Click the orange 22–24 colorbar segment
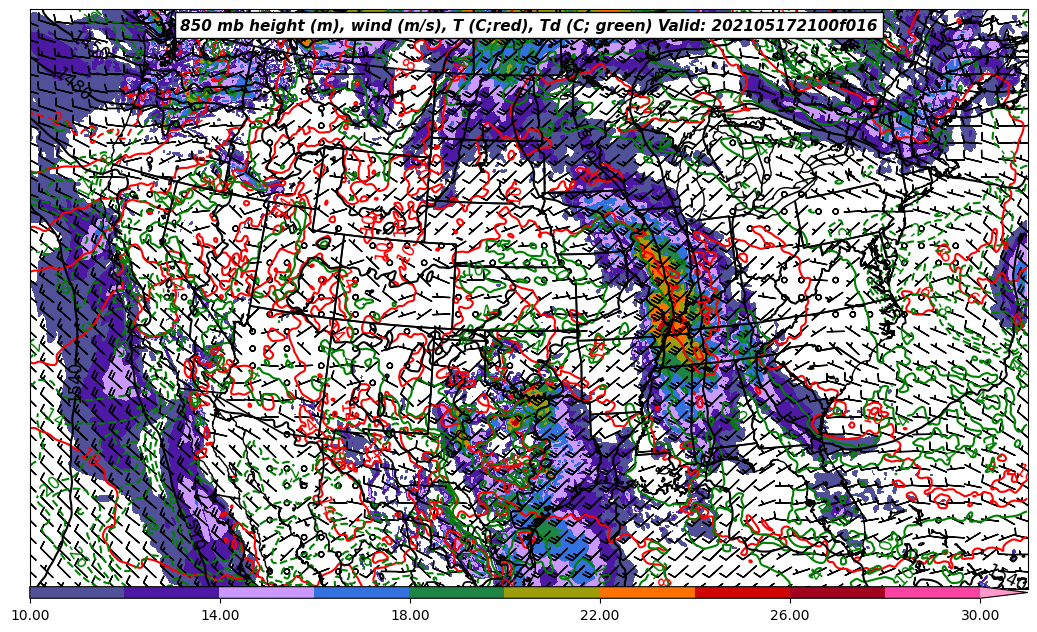1037x632 pixels. (x=647, y=592)
